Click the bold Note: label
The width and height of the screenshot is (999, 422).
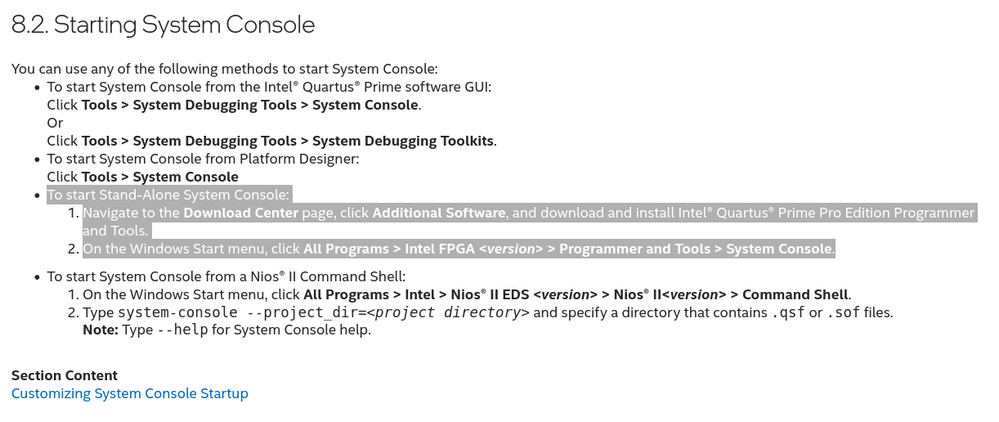pos(100,330)
